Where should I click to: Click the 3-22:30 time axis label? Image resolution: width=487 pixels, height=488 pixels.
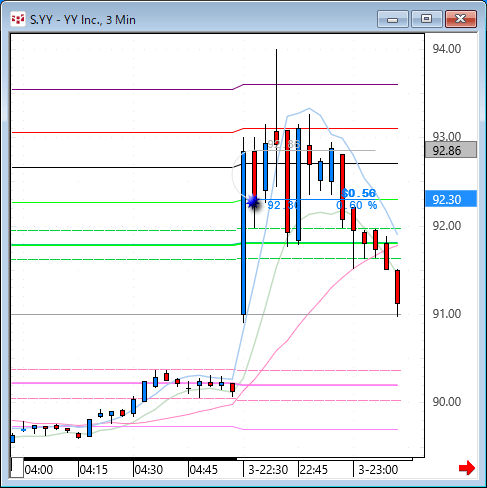[268, 470]
